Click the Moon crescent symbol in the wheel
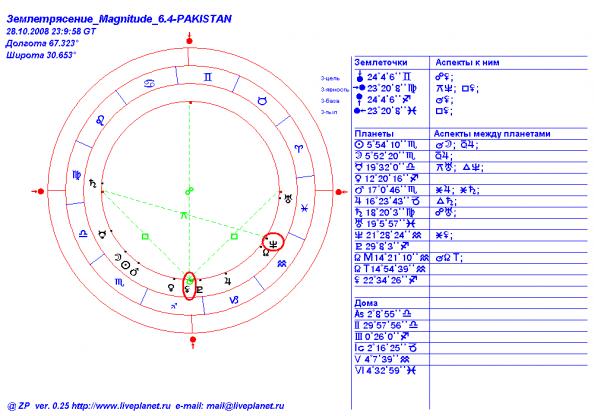 click(118, 258)
